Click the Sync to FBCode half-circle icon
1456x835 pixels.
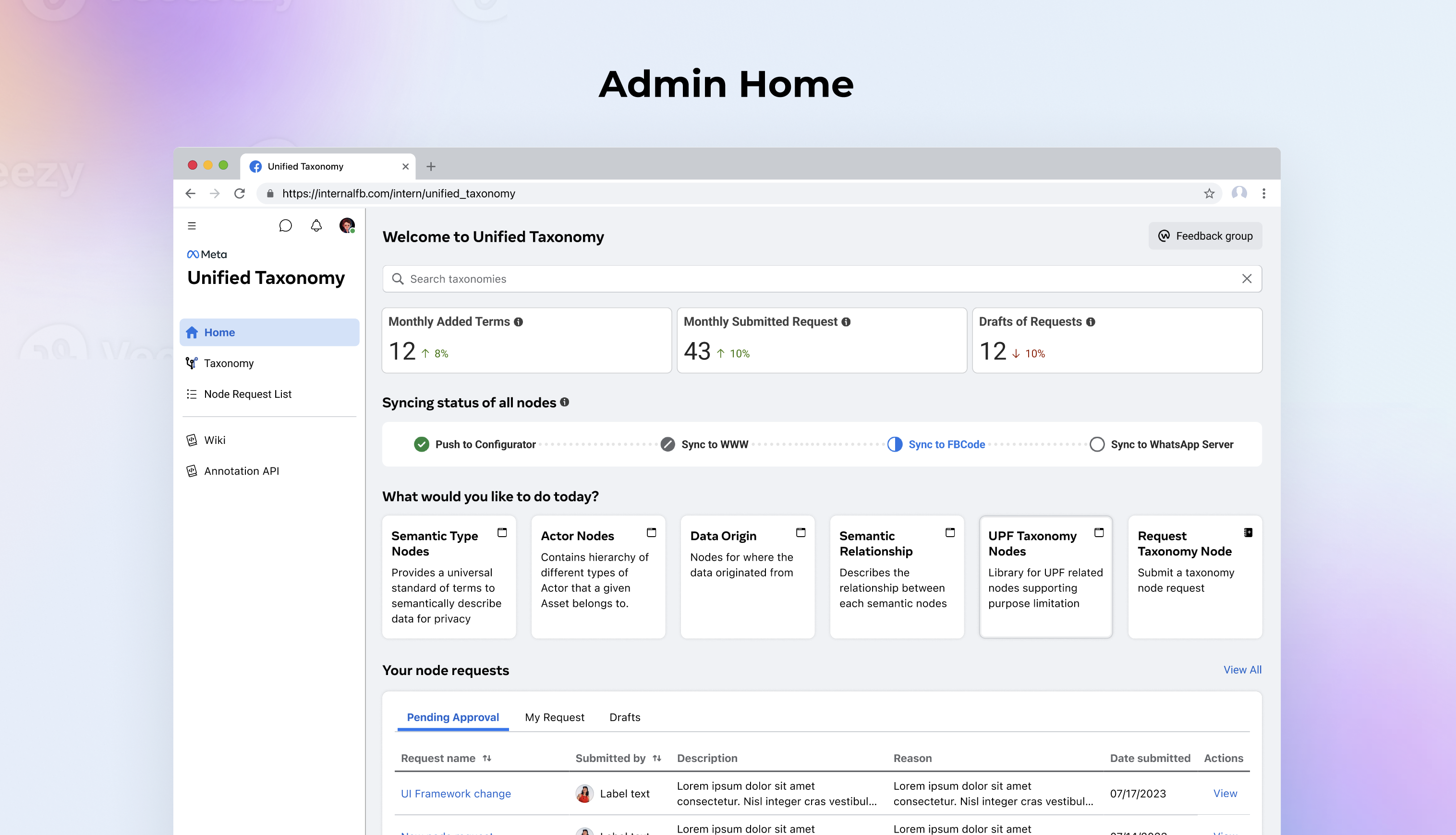pyautogui.click(x=894, y=444)
